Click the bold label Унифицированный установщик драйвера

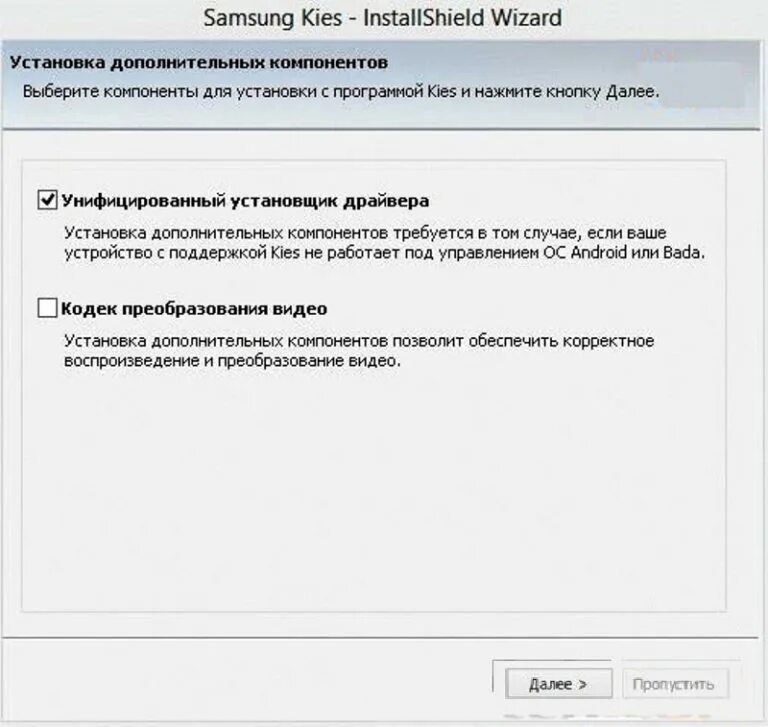(x=245, y=201)
